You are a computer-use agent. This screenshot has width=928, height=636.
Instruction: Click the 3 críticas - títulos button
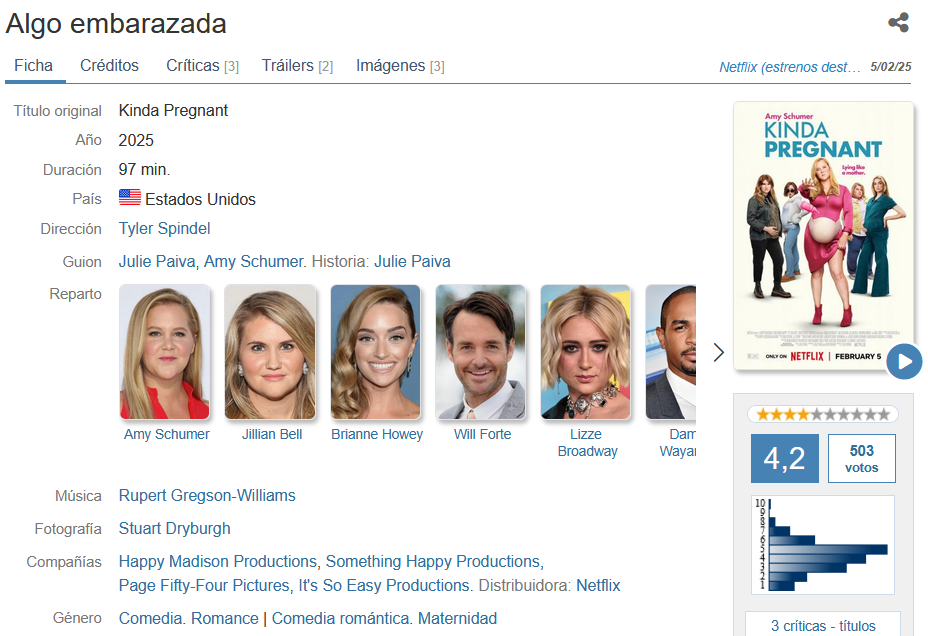click(x=823, y=625)
